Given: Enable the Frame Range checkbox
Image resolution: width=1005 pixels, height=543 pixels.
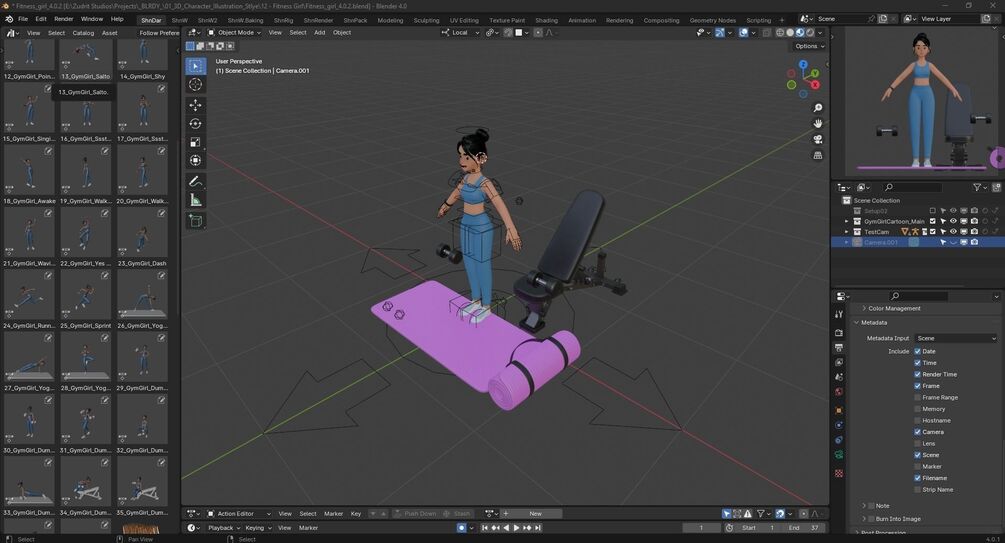Looking at the screenshot, I should pyautogui.click(x=917, y=397).
